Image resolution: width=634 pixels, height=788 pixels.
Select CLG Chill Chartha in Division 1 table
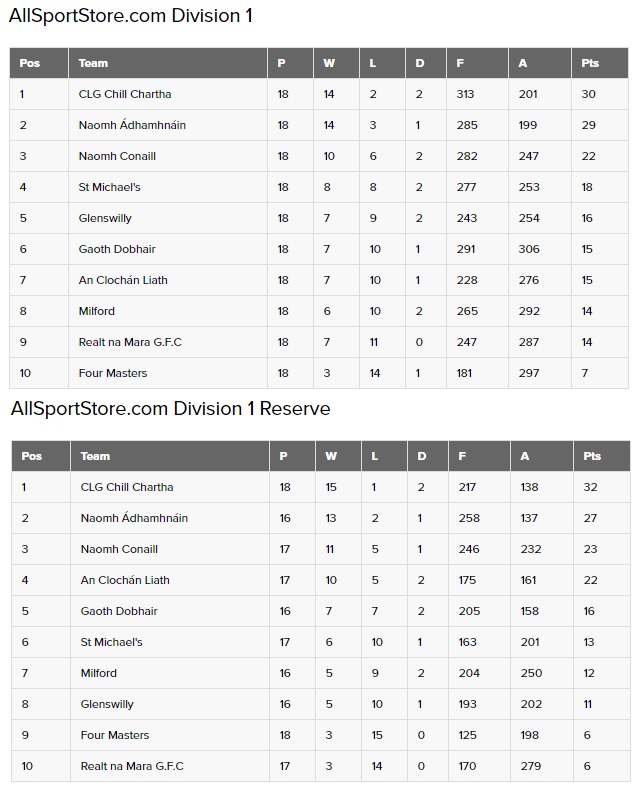click(x=125, y=94)
